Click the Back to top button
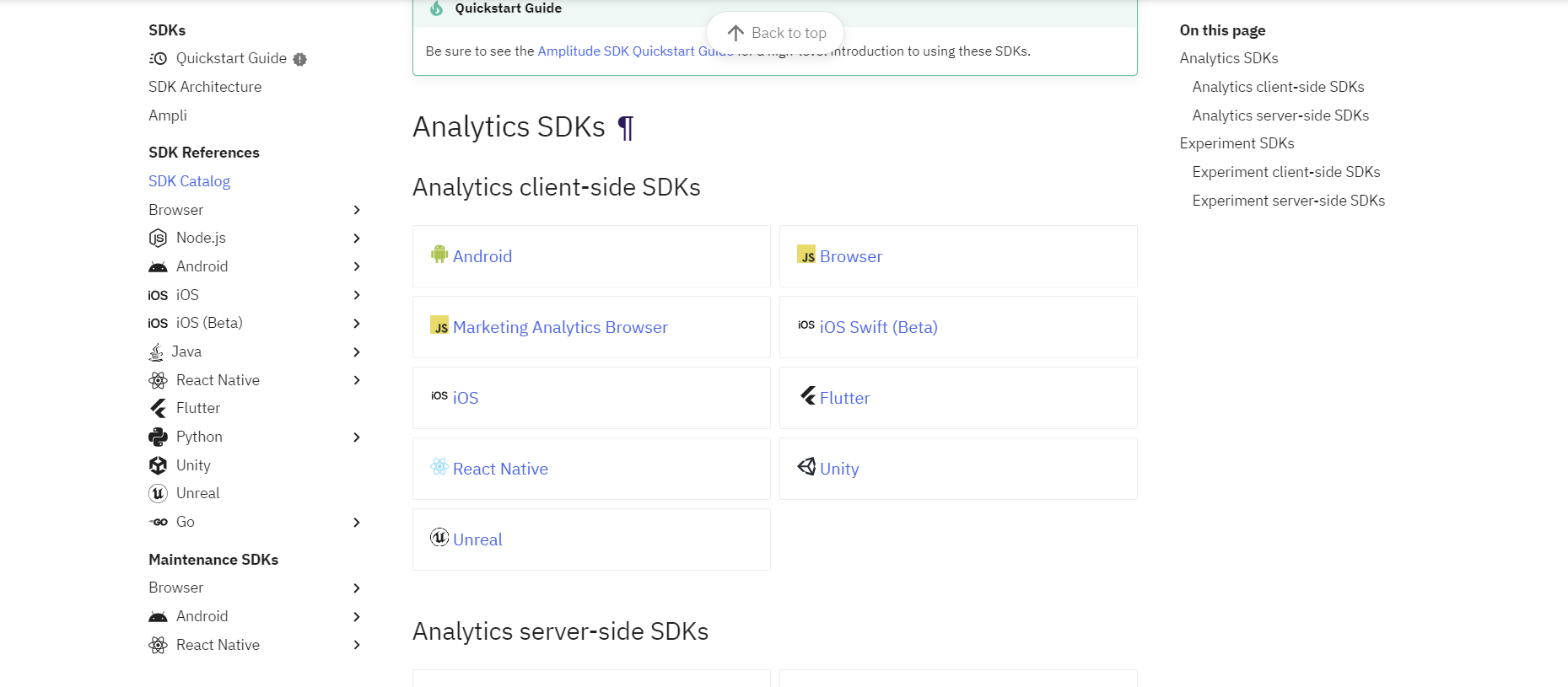1568x687 pixels. coord(775,33)
